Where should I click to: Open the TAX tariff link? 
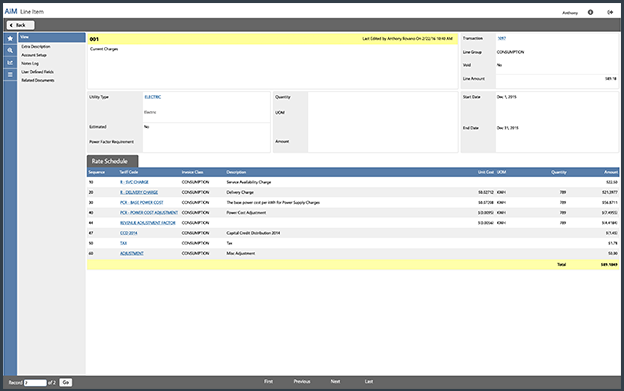coord(123,243)
